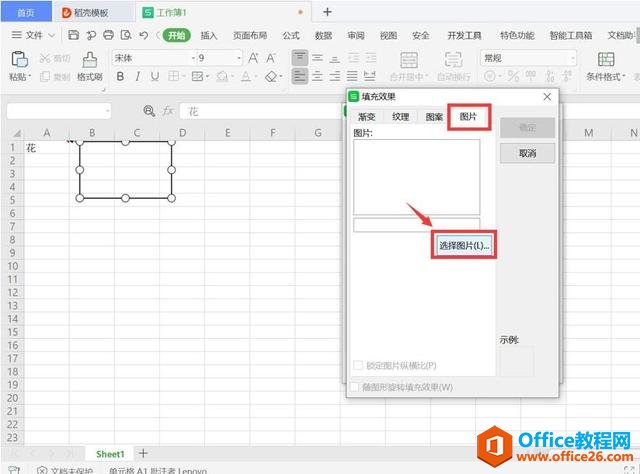The height and width of the screenshot is (474, 640).
Task: Click the 确定 button in dialog
Action: (x=527, y=128)
